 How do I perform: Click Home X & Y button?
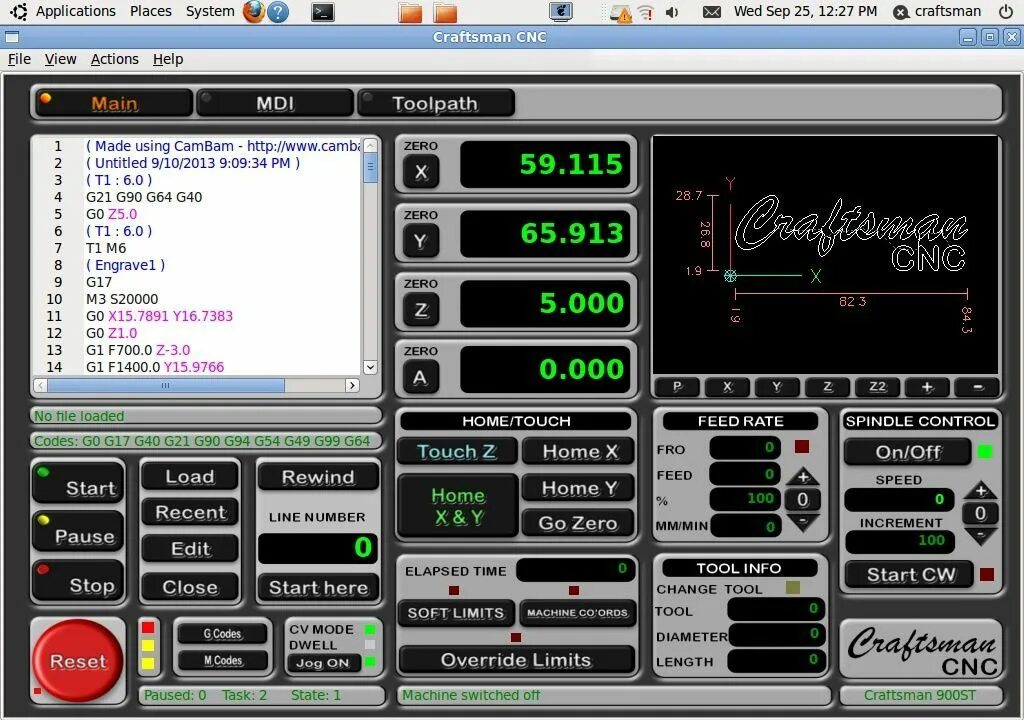[458, 506]
